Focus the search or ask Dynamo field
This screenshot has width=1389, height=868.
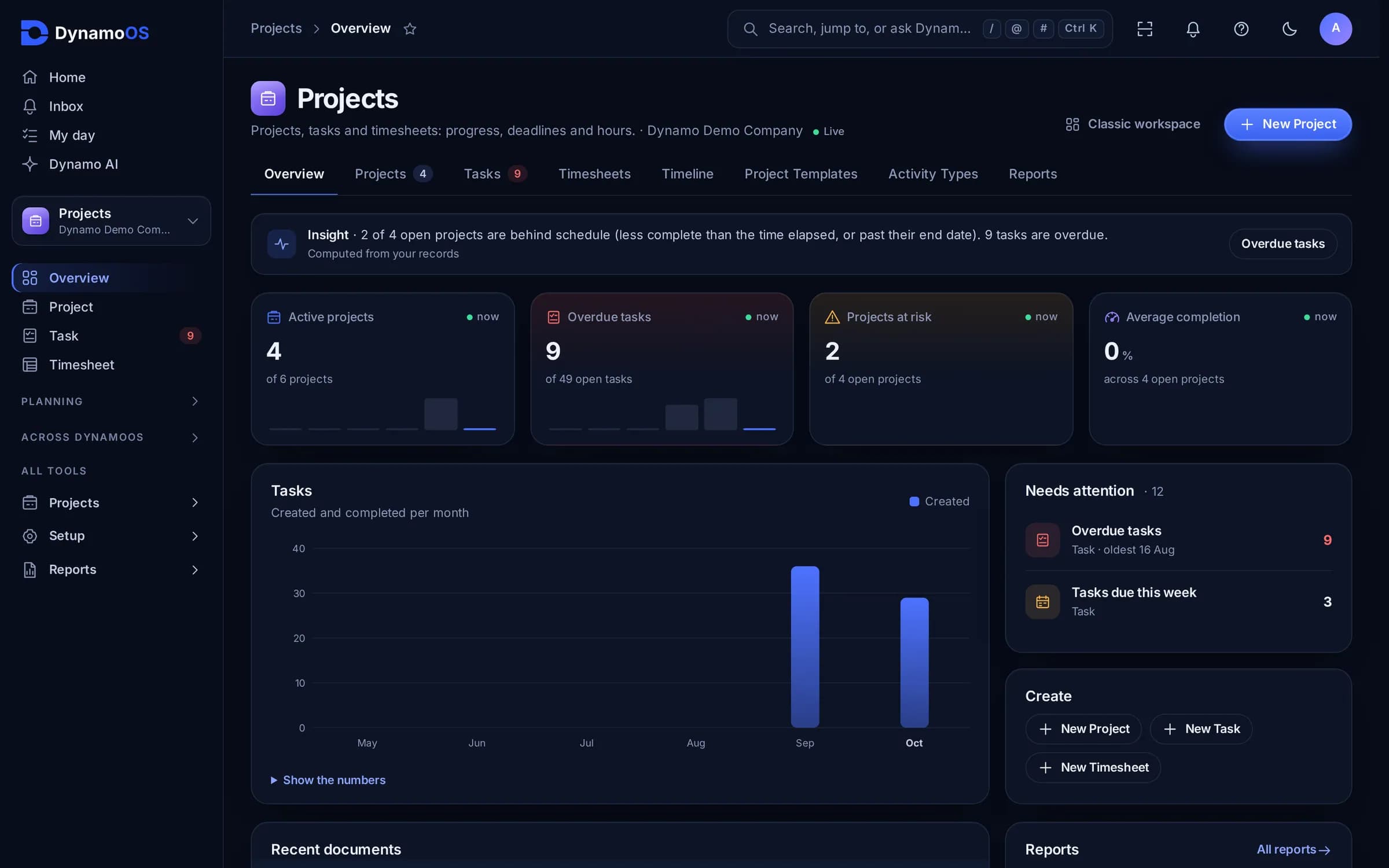[x=920, y=28]
